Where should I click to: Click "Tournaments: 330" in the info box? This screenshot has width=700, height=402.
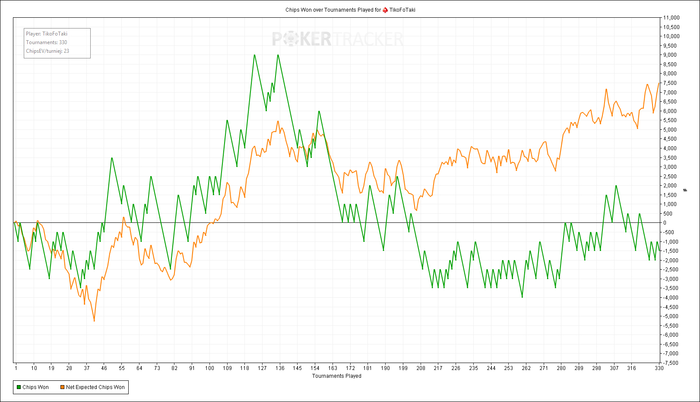[x=46, y=42]
